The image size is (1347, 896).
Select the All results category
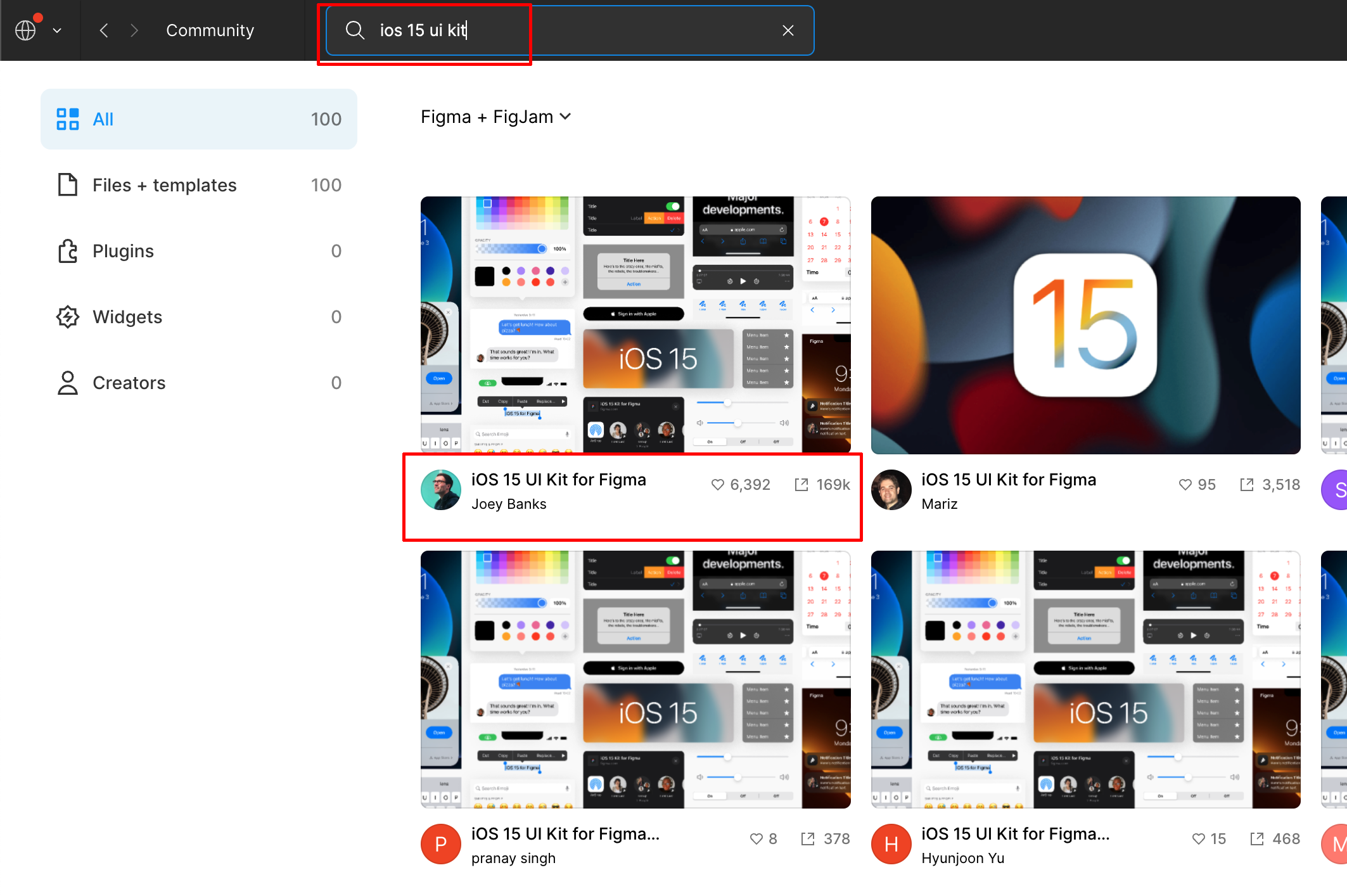tap(198, 119)
